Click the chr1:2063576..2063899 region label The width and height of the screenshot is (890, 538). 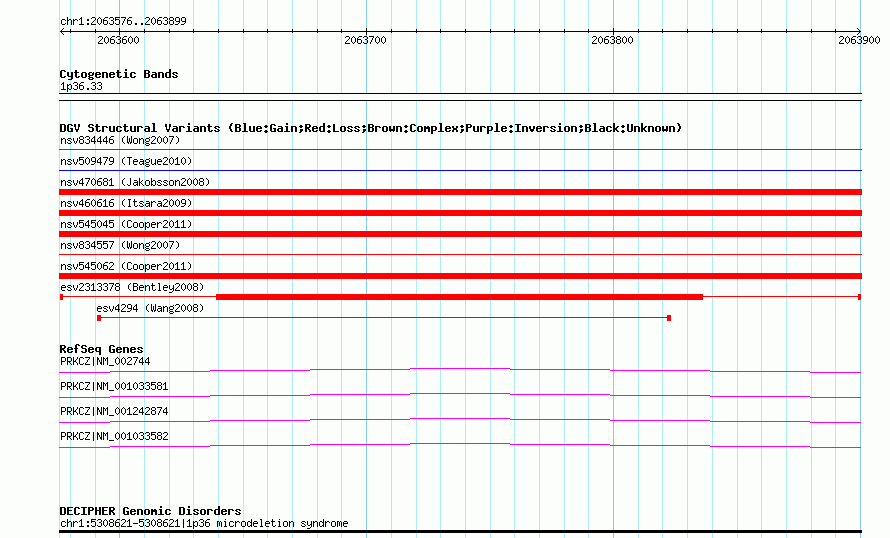pyautogui.click(x=123, y=22)
